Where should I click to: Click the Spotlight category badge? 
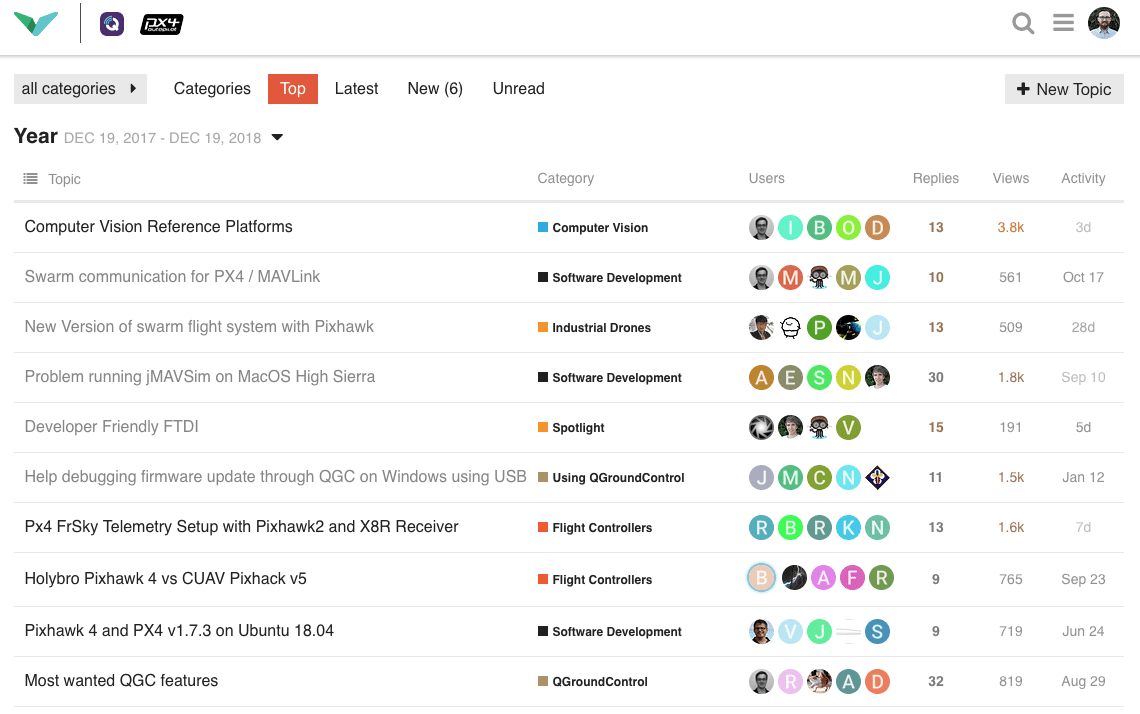click(x=578, y=428)
